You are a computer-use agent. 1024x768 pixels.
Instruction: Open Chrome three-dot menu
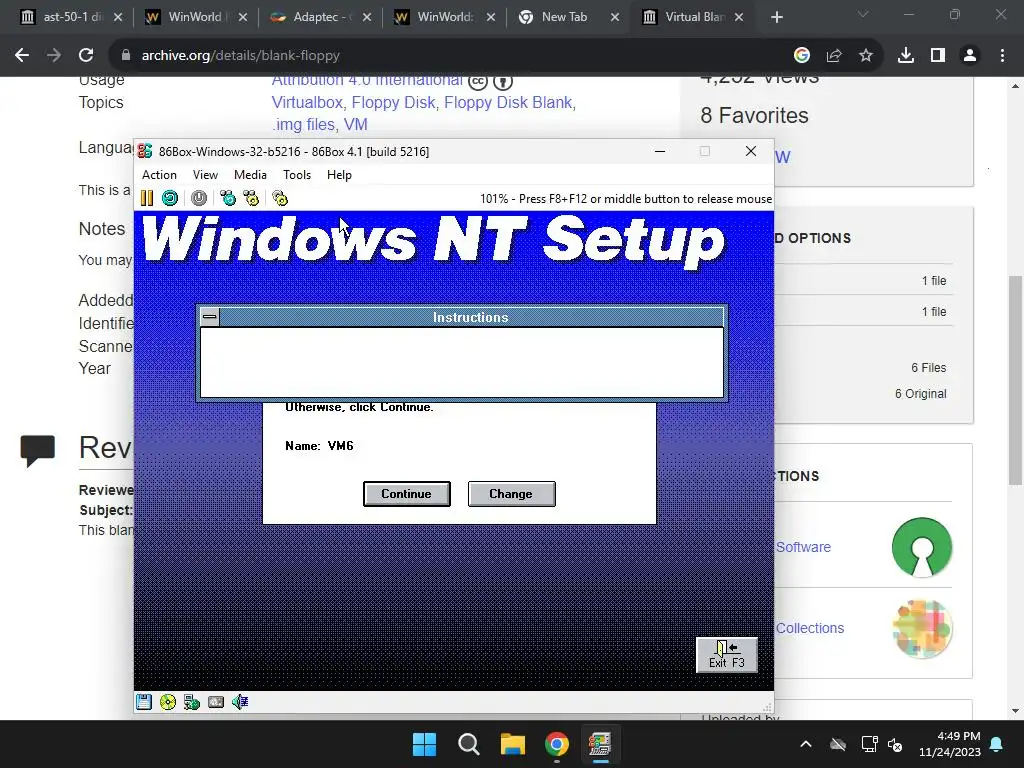point(1002,56)
